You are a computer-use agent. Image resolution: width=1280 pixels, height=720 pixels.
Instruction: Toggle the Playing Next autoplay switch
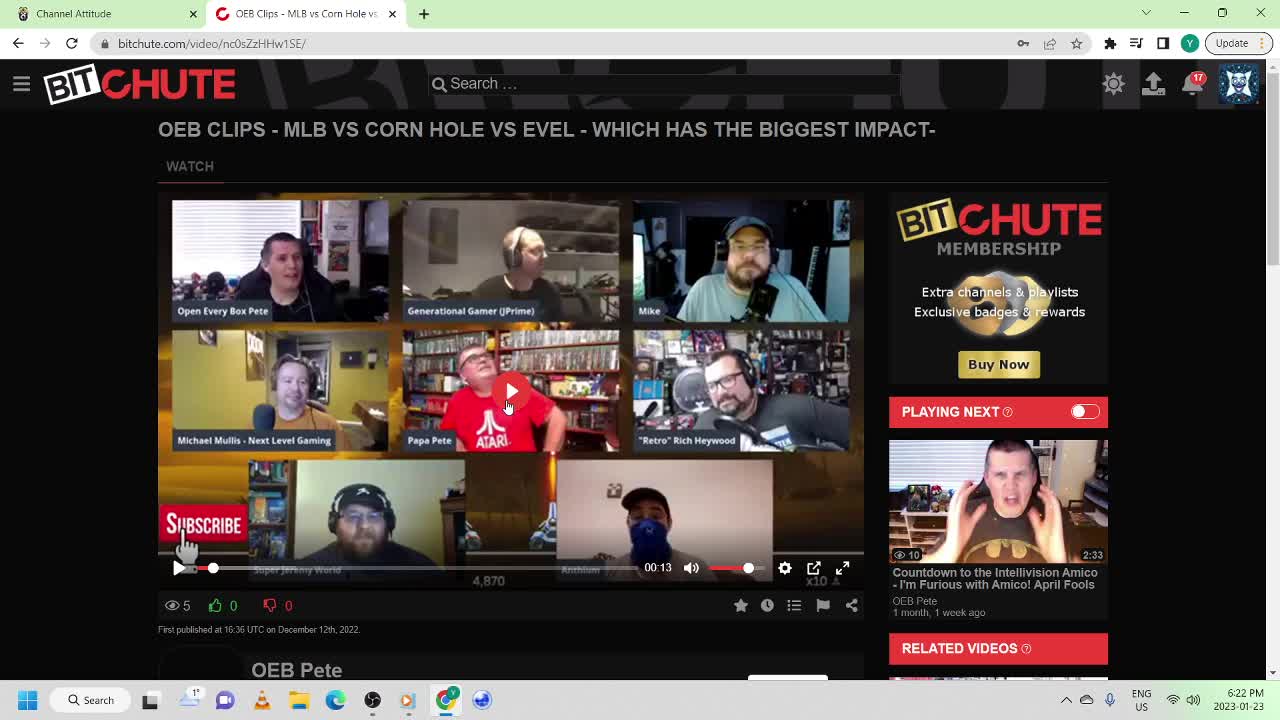point(1085,412)
